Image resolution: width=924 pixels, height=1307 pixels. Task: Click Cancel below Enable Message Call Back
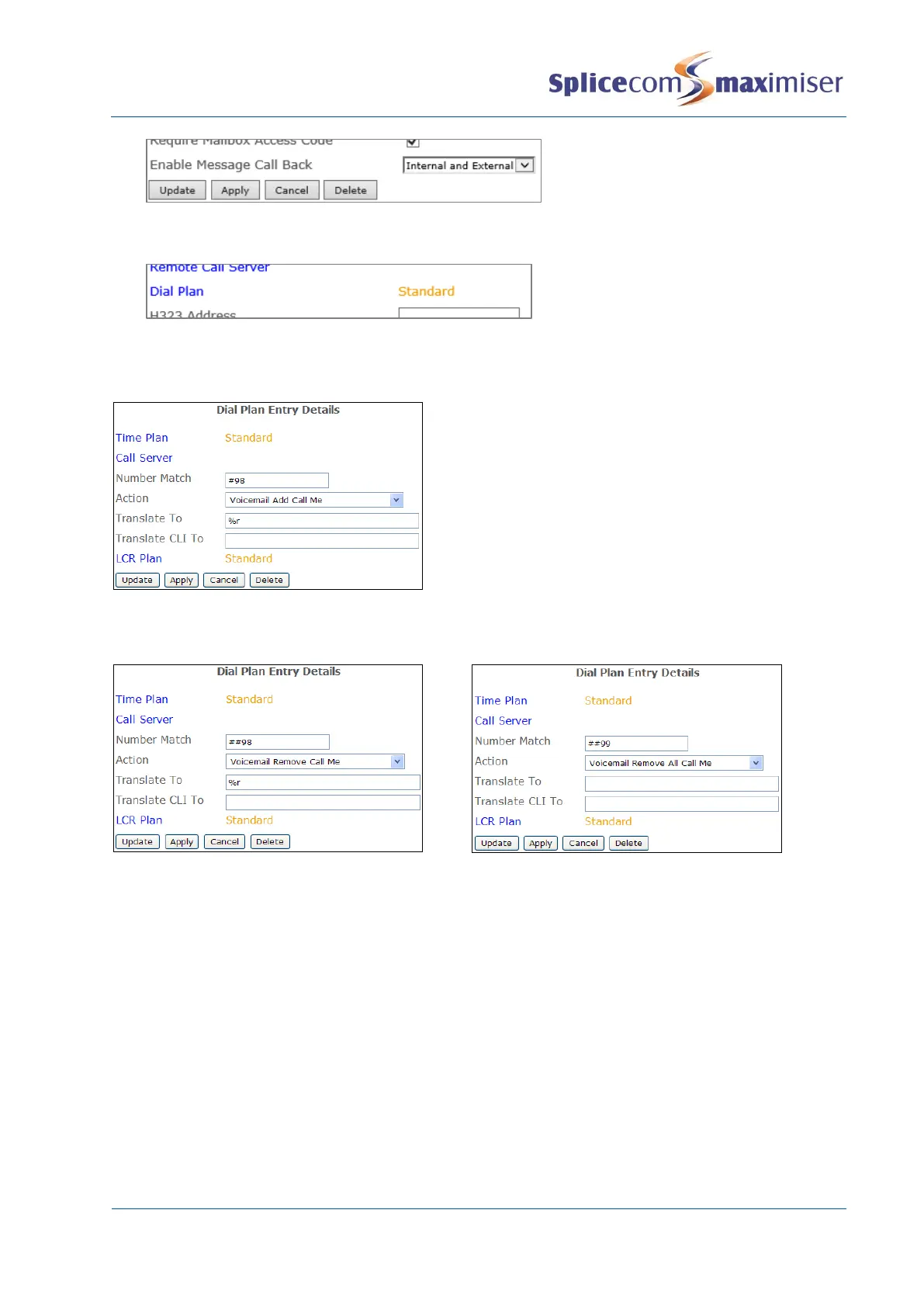[x=292, y=190]
